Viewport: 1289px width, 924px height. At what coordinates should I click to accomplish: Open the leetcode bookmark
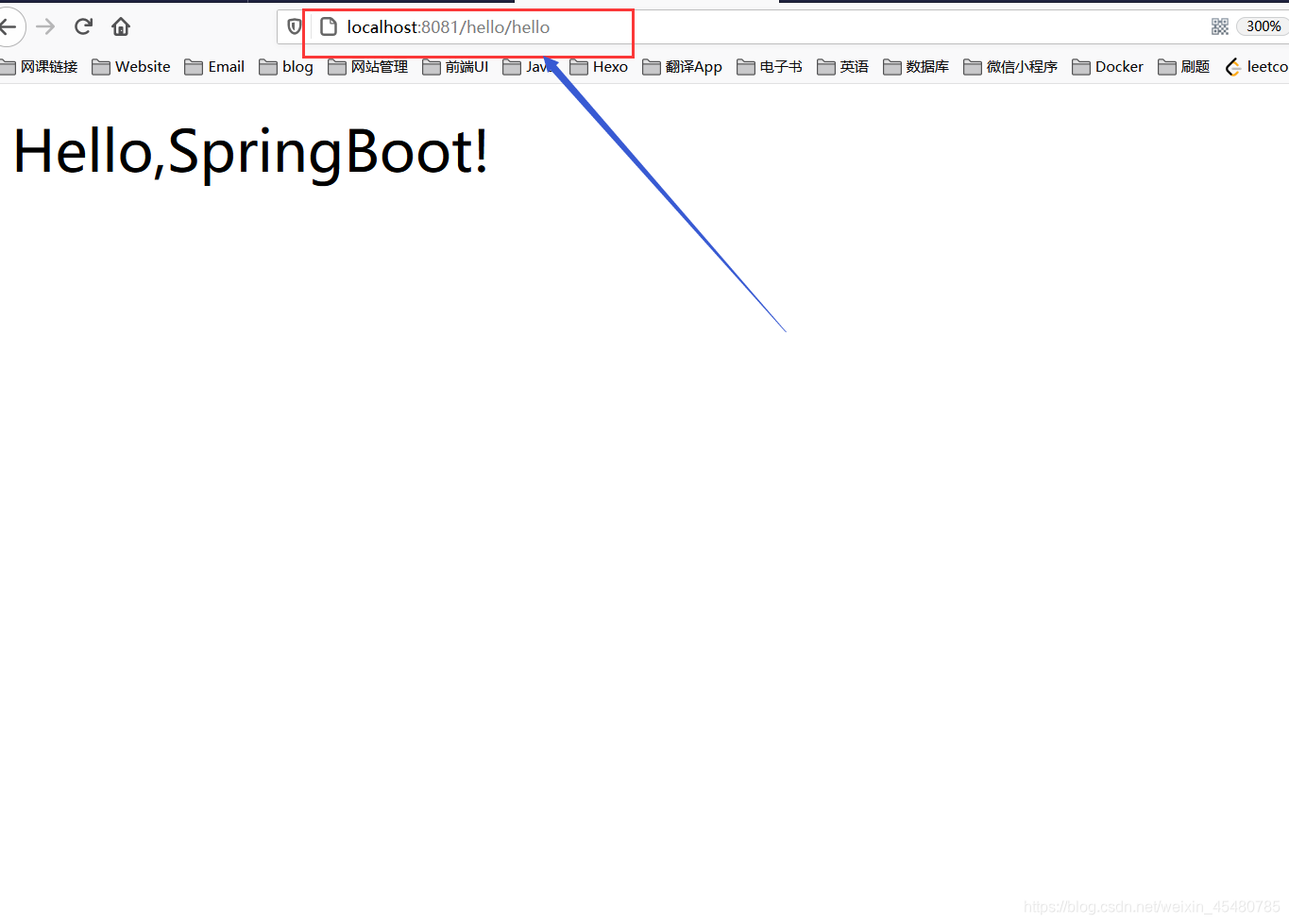(1257, 67)
